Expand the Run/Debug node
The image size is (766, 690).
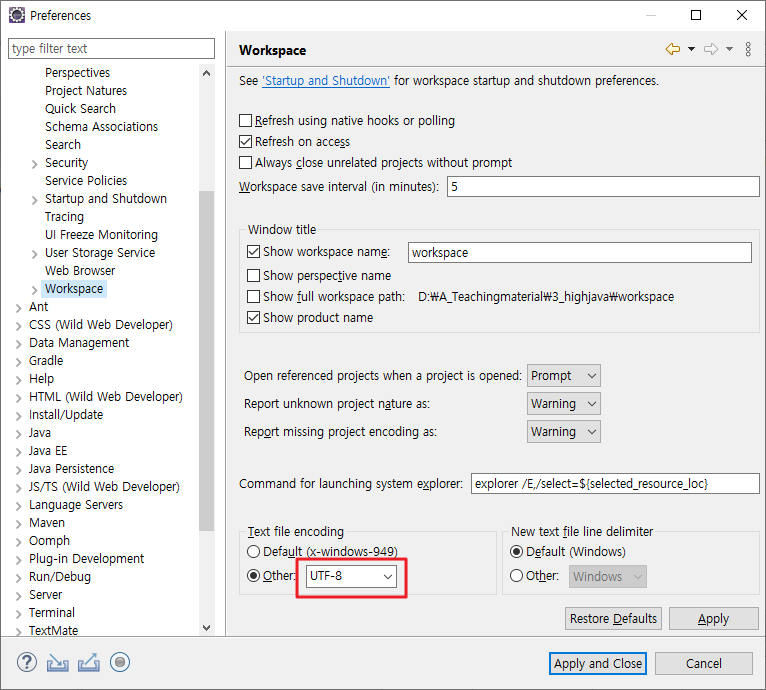click(19, 579)
